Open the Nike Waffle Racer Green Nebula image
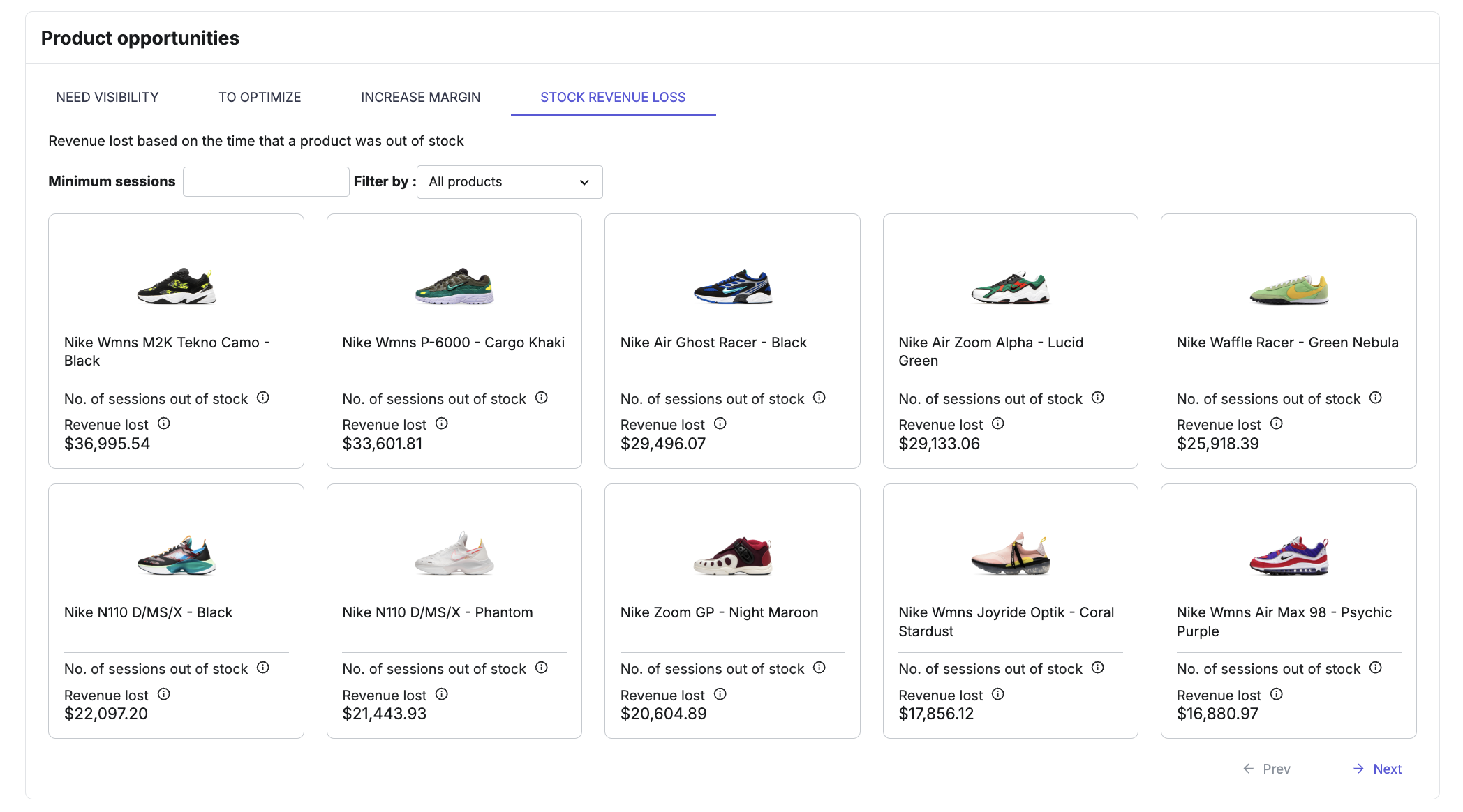The height and width of the screenshot is (812, 1463). click(x=1289, y=288)
